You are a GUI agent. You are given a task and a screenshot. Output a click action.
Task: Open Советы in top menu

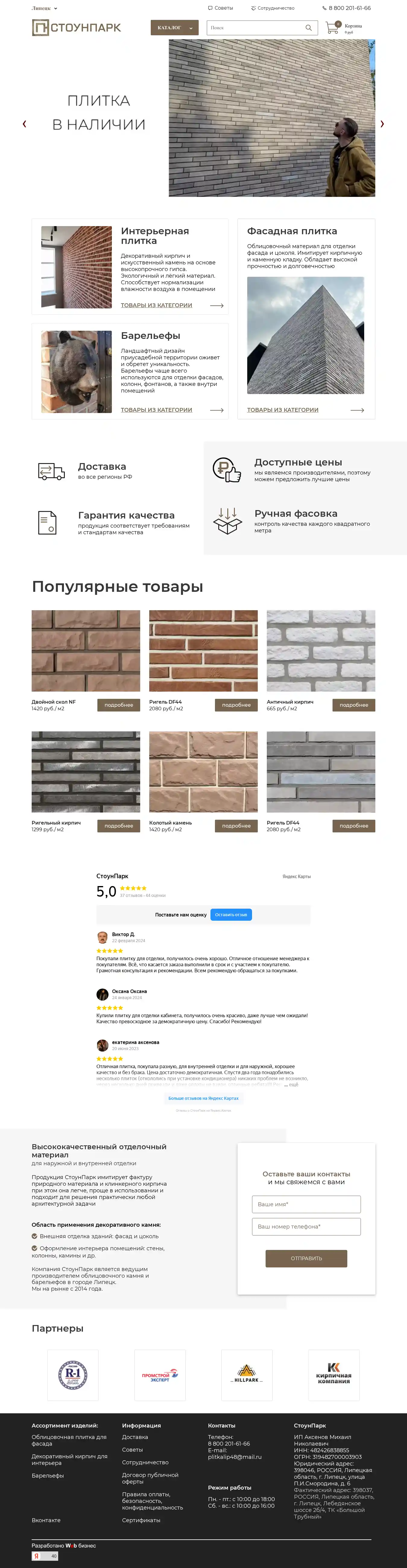pos(221,8)
